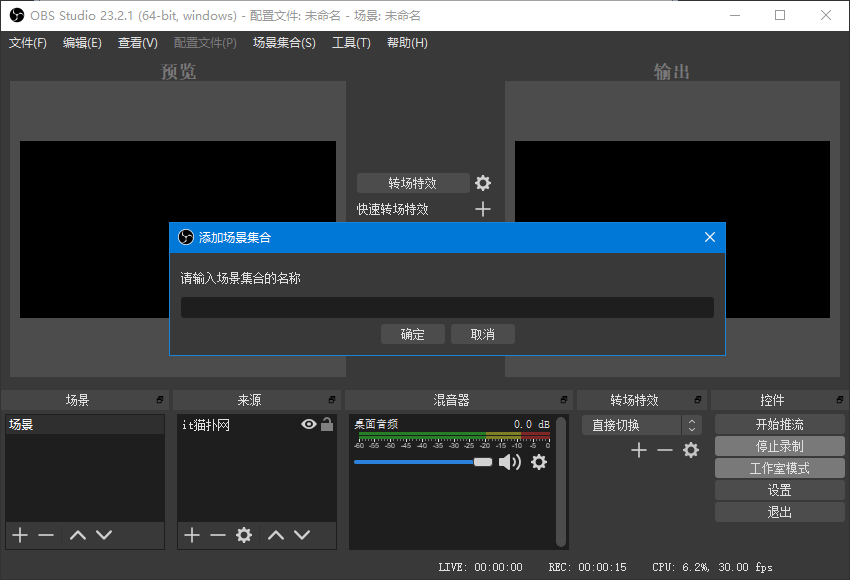The image size is (850, 580).
Task: Click the 桌面音频 label
Action: coord(376,424)
